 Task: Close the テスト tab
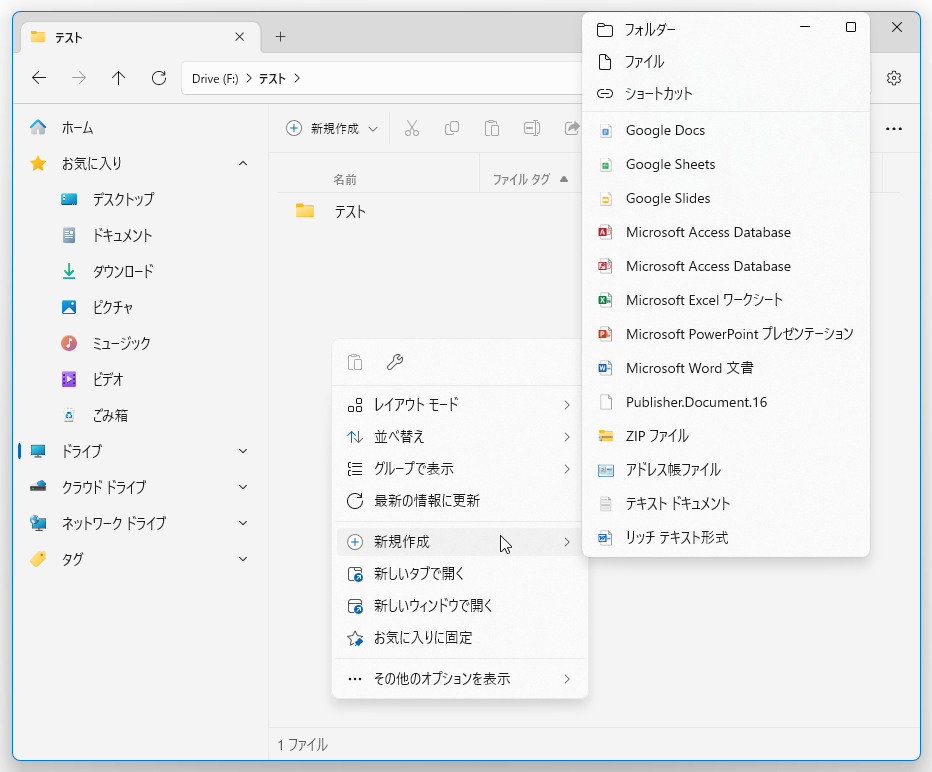pos(240,37)
